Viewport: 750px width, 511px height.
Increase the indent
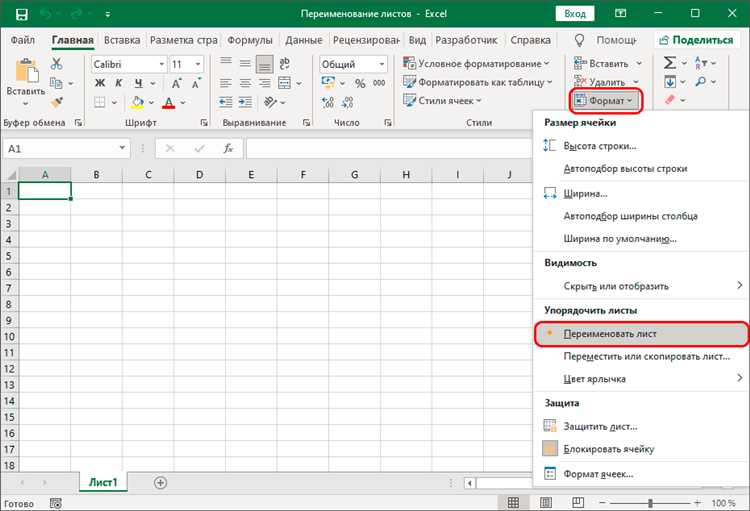(245, 102)
